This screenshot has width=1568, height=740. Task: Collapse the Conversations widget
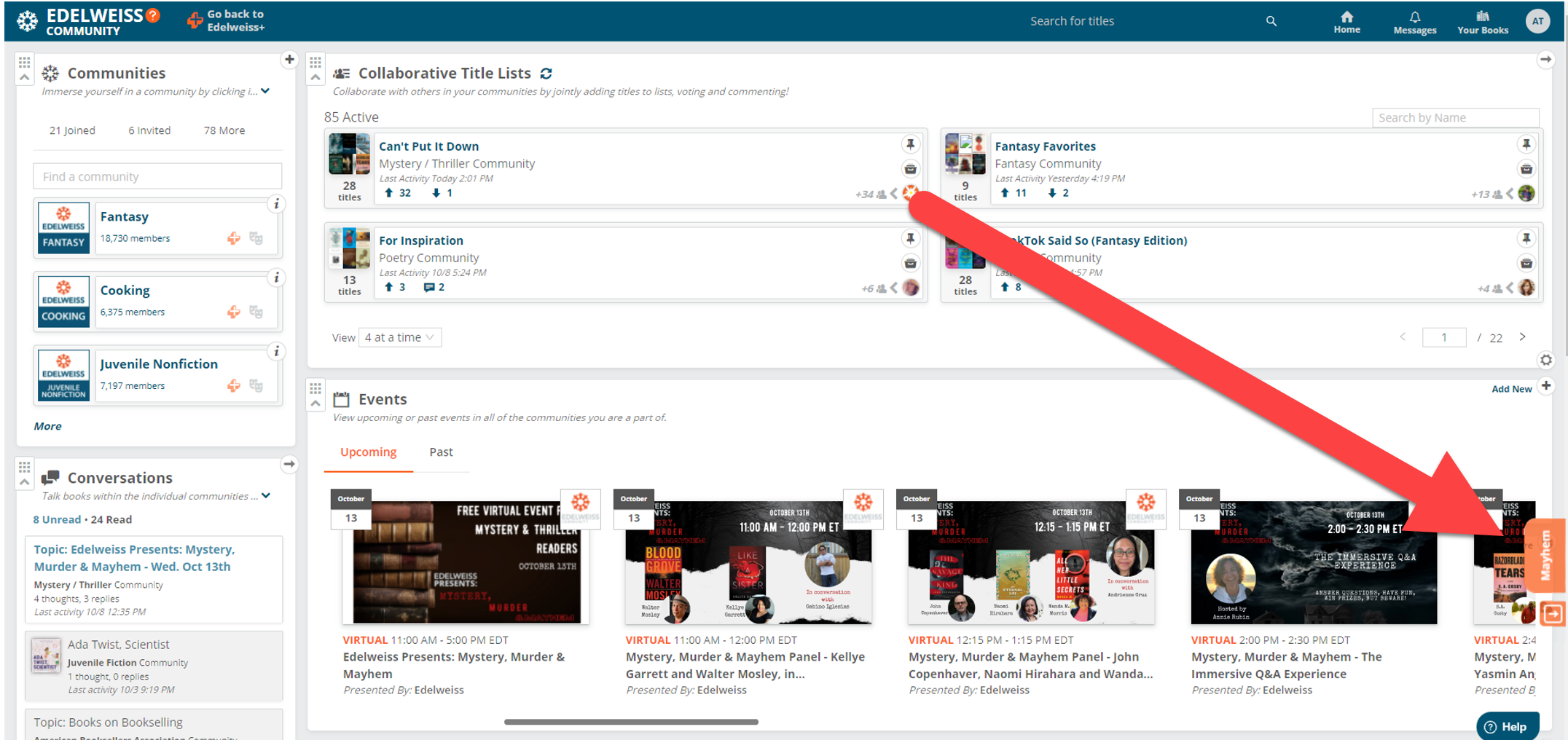24,481
